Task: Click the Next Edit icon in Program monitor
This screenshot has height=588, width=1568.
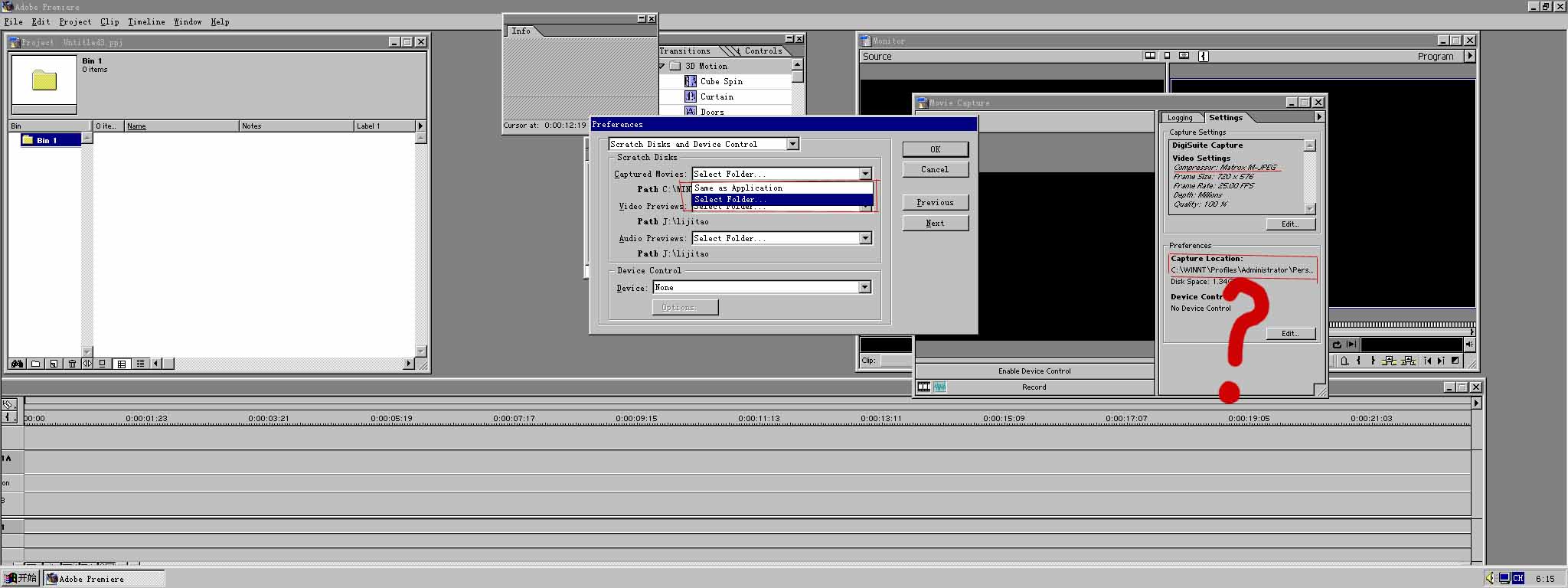Action: coord(1441,361)
